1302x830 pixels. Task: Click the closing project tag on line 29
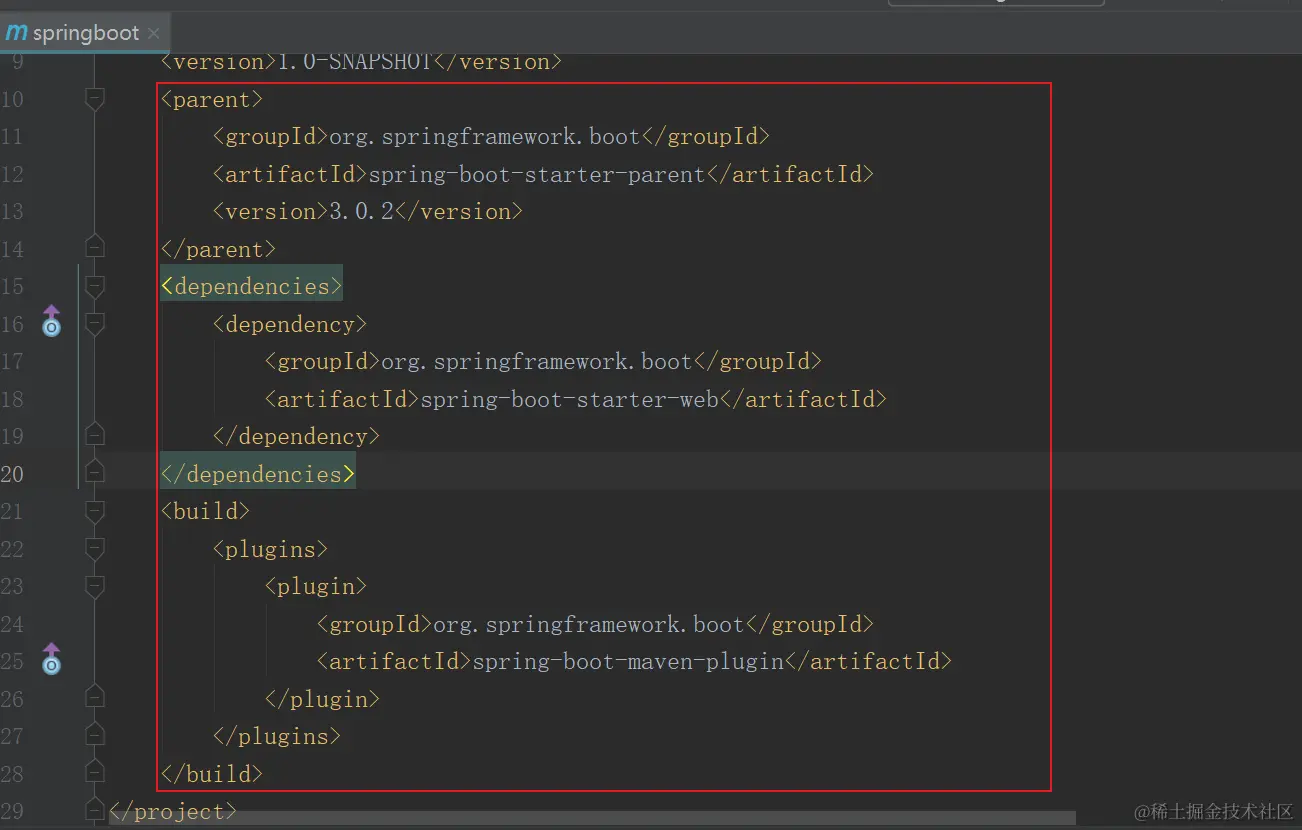[173, 811]
